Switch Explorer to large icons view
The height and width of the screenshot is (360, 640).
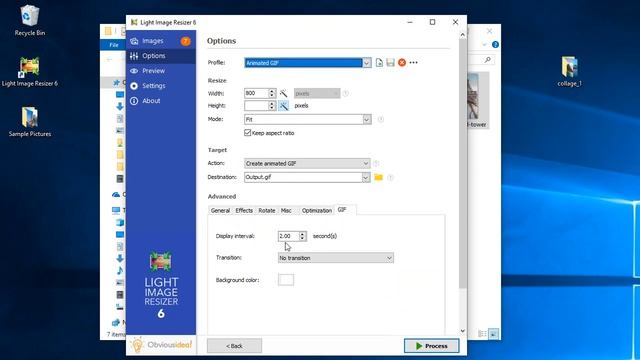coord(493,334)
